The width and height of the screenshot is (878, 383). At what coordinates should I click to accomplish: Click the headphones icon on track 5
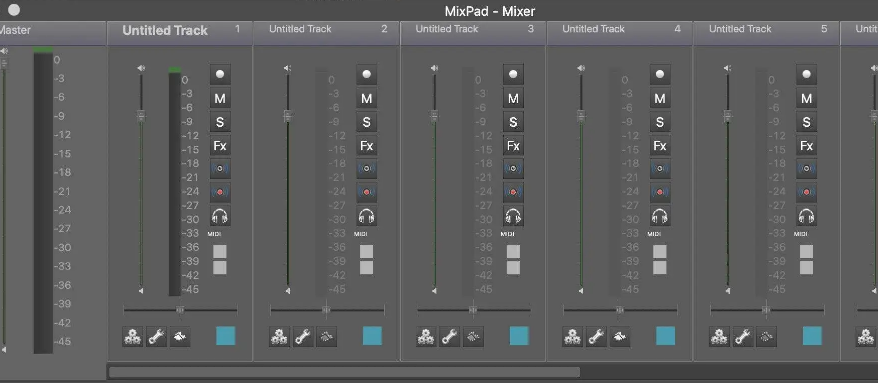806,216
